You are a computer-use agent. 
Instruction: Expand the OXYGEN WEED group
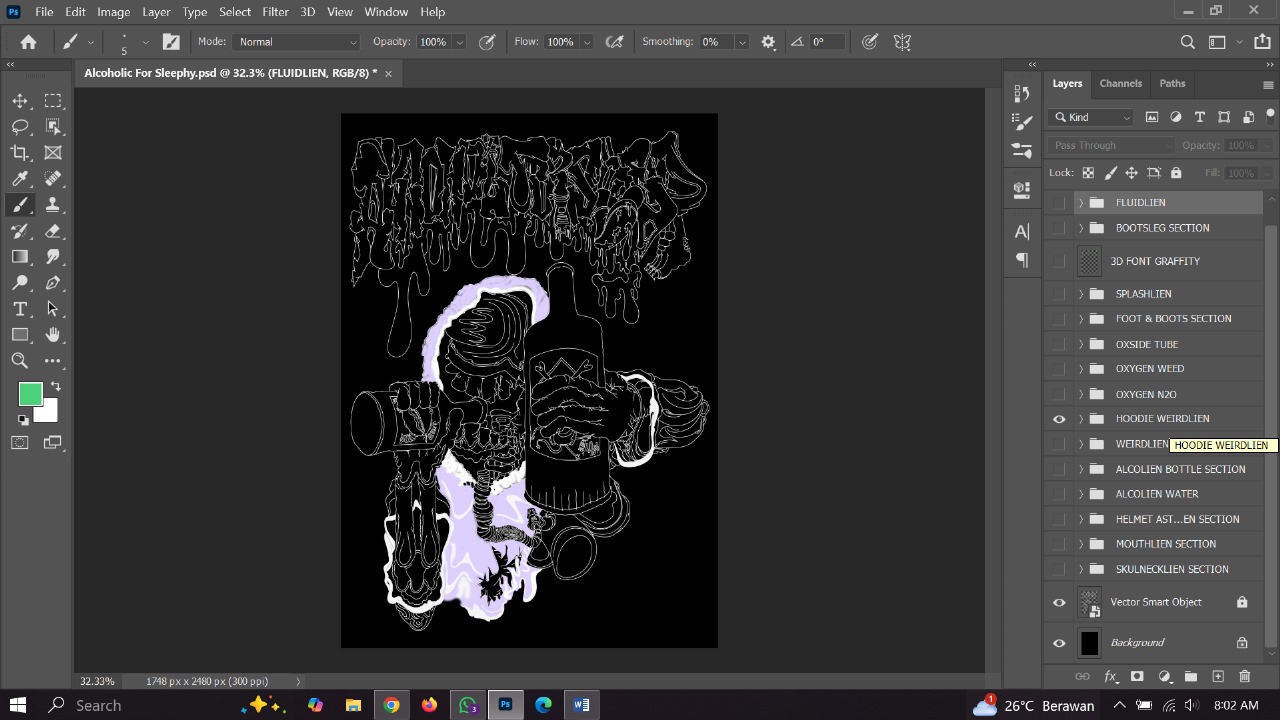[x=1081, y=369]
